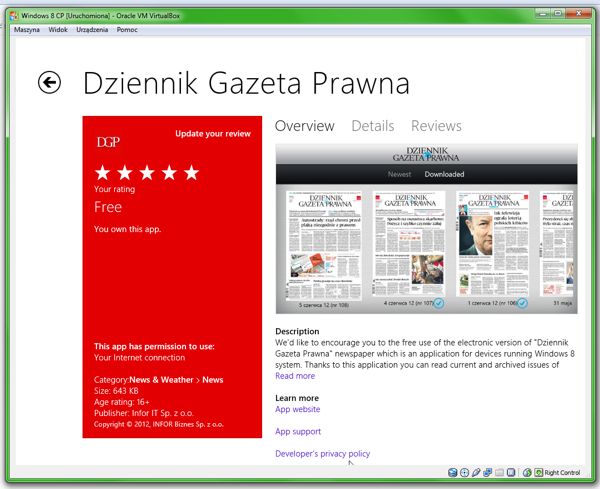Click Read more under Description

(x=295, y=376)
